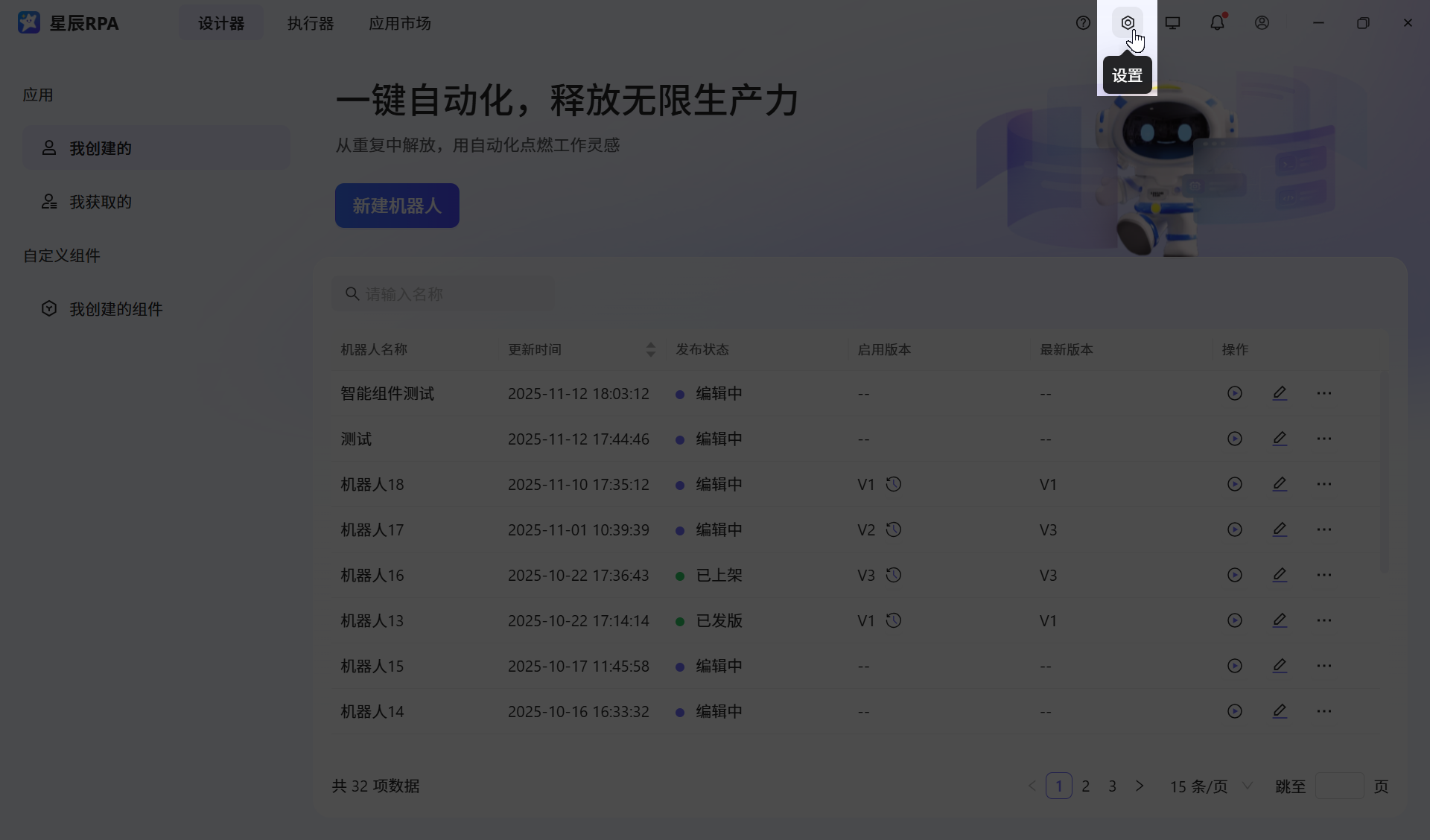This screenshot has height=840, width=1430.
Task: Select 我获取的 in the sidebar
Action: 101,202
